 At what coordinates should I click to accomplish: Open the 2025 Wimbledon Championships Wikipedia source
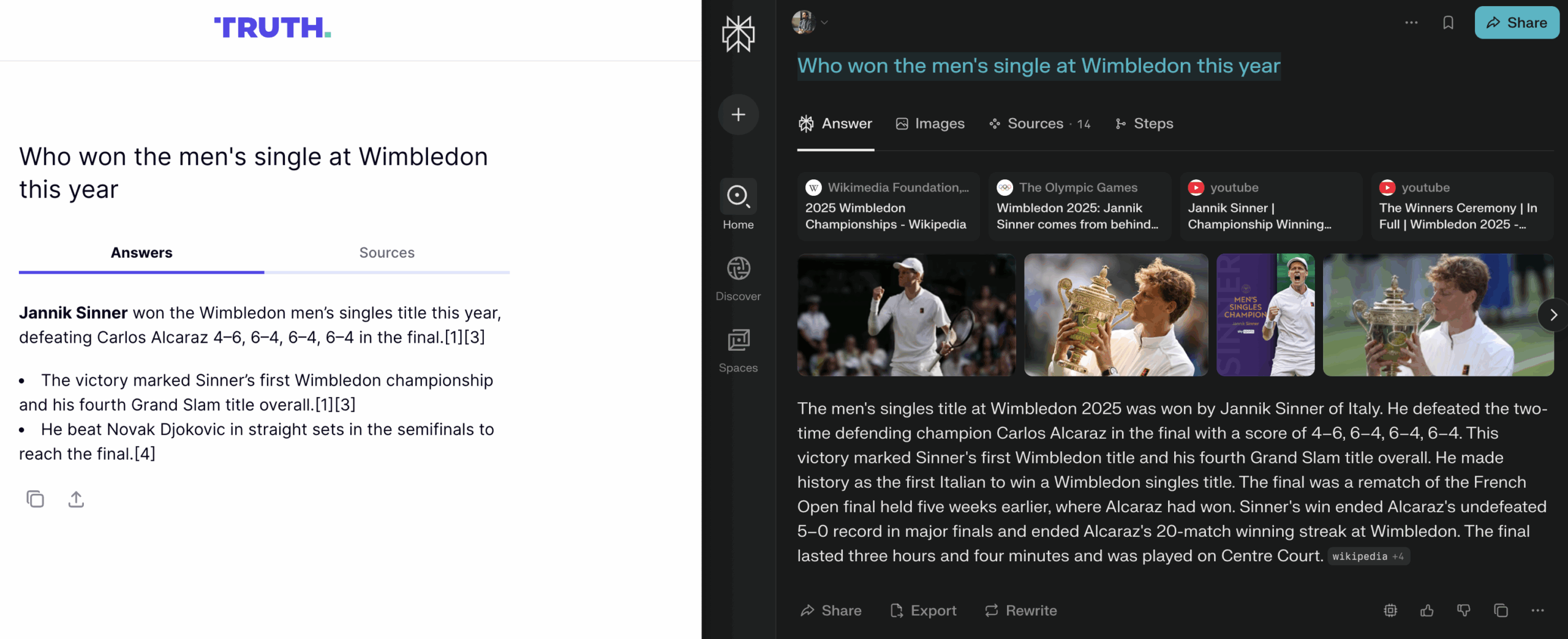click(888, 206)
